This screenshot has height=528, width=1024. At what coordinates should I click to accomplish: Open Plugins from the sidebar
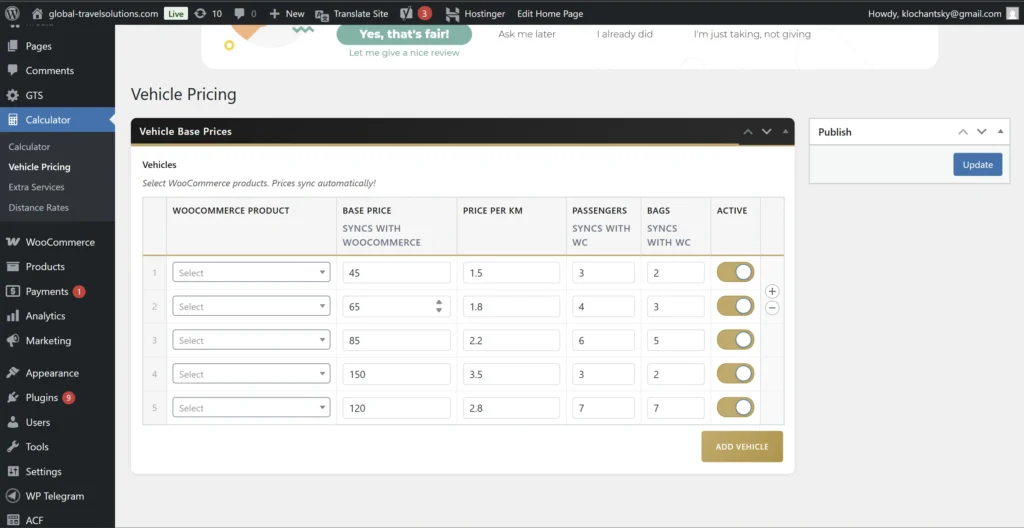[42, 398]
